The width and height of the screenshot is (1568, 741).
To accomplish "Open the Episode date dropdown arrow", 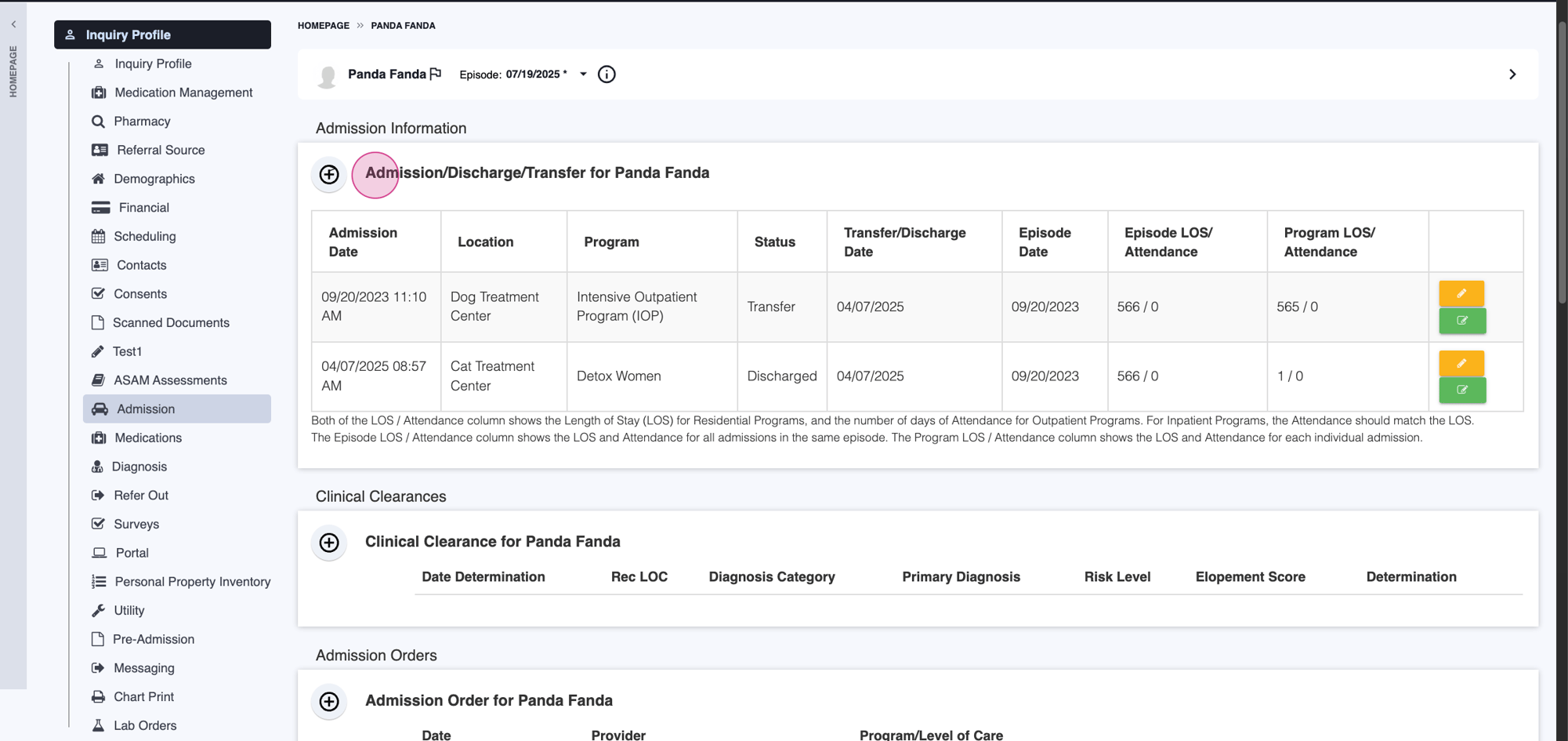I will coord(583,74).
